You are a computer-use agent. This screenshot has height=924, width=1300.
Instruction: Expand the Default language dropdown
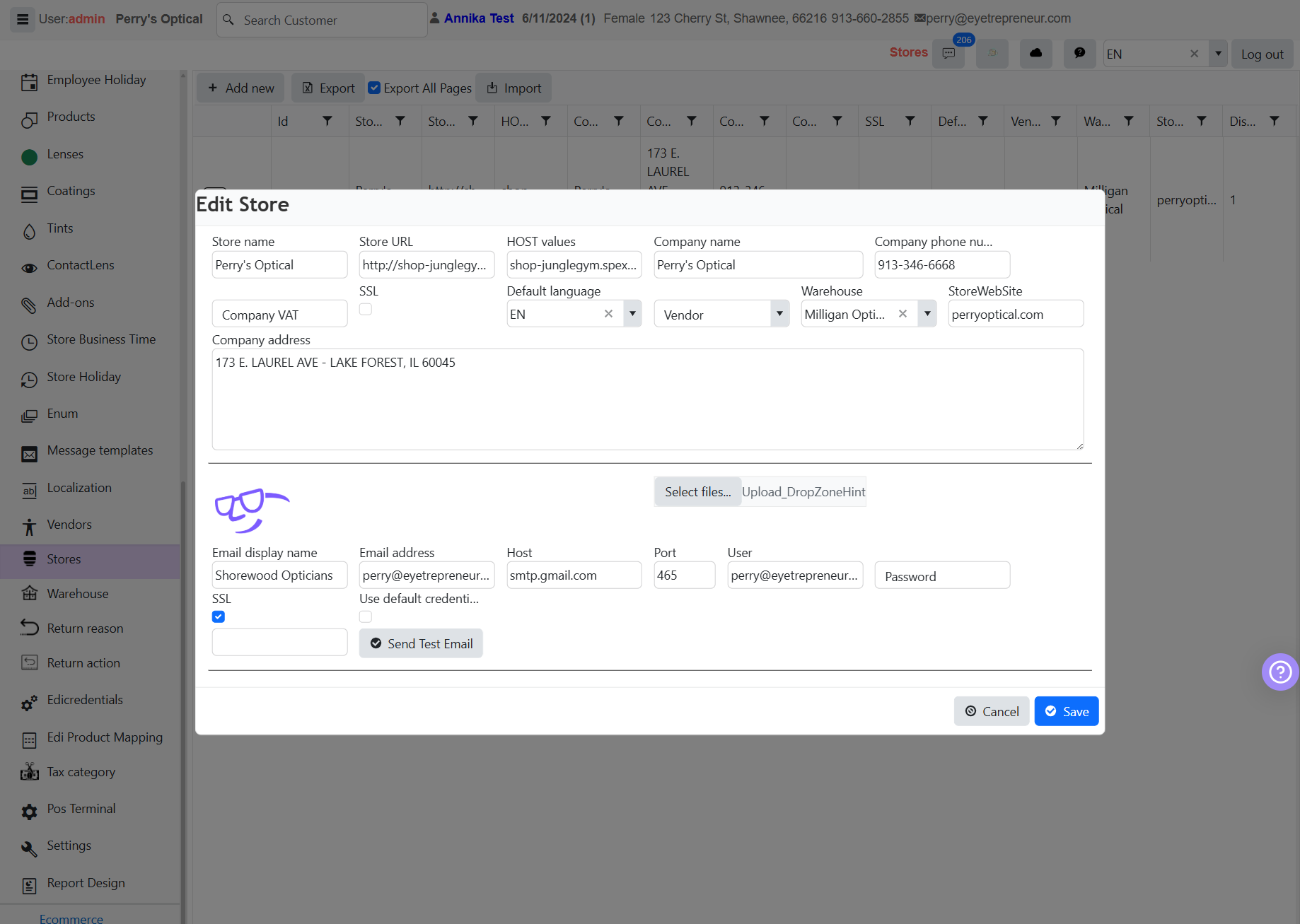click(x=632, y=314)
